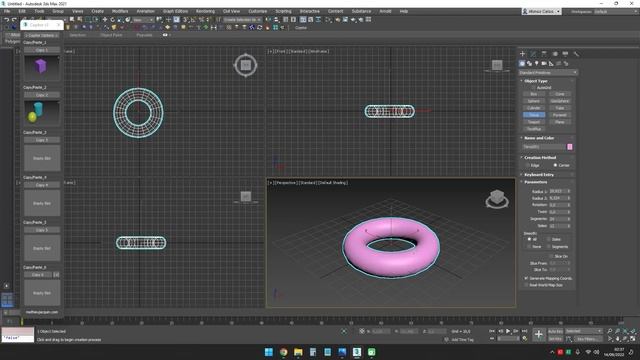Switch to 3ds Max taskbar icon
This screenshot has height=360, width=640.
[x=357, y=352]
